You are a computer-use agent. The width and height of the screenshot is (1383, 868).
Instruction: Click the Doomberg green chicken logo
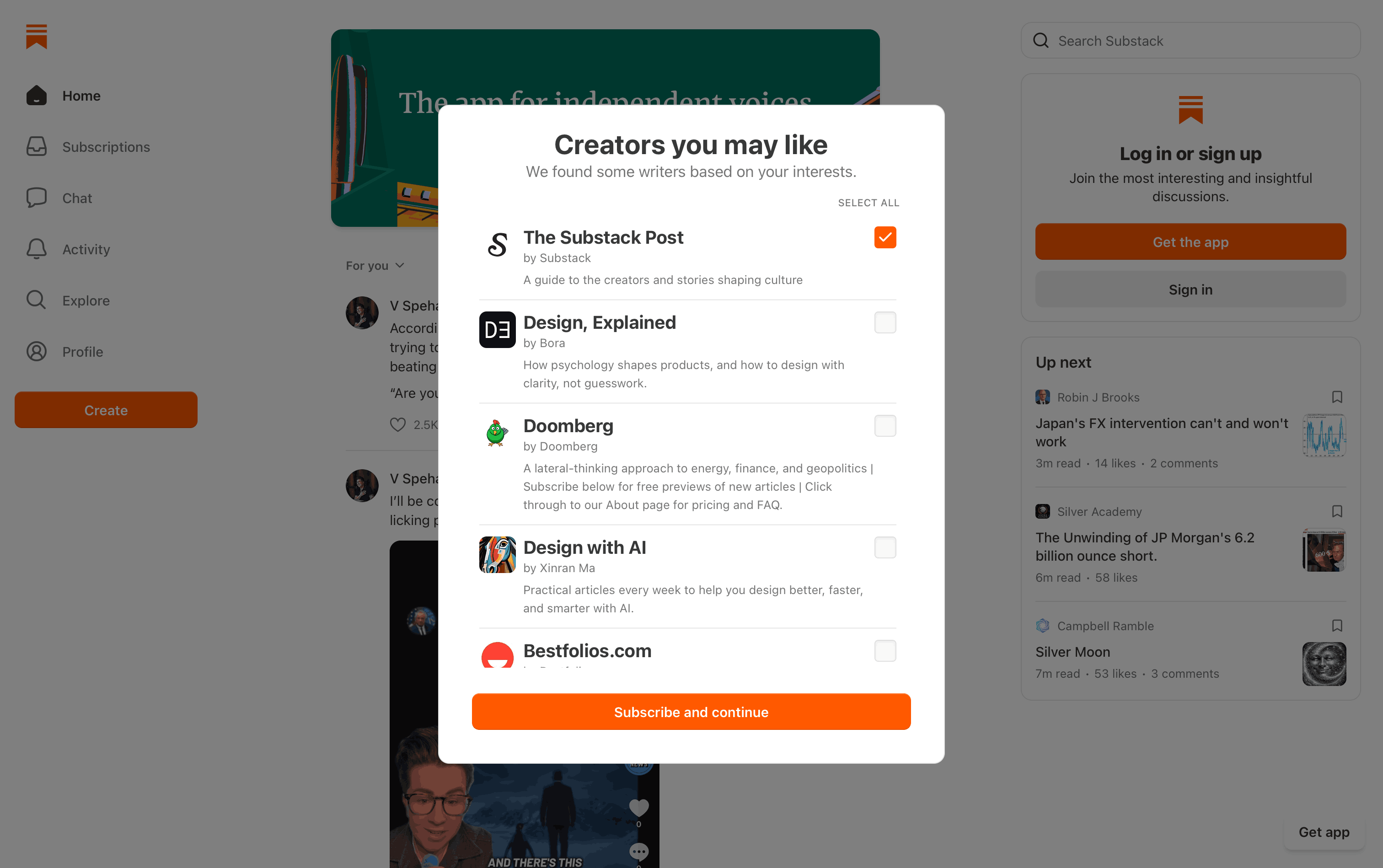click(x=497, y=433)
